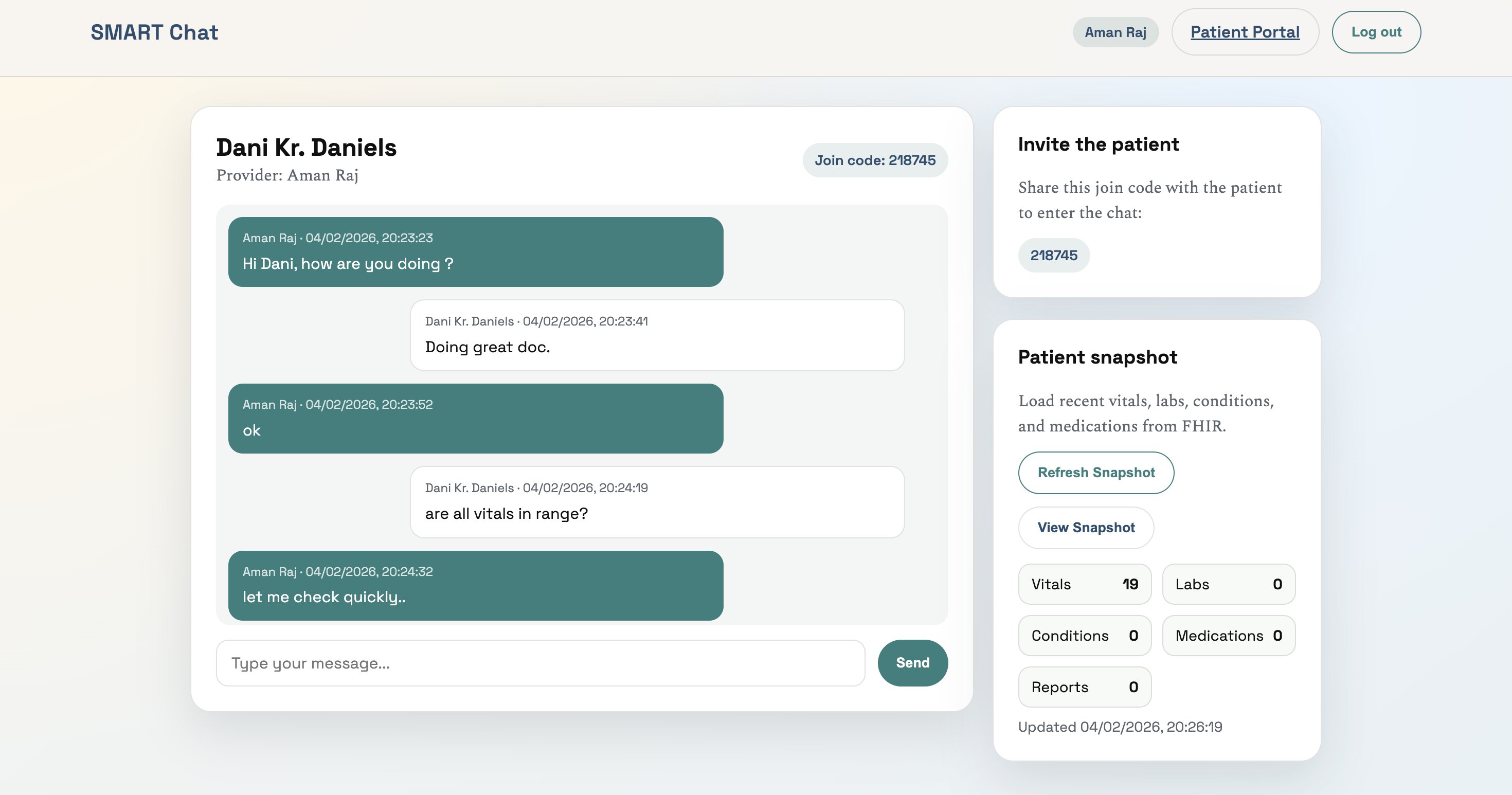The image size is (1512, 795).
Task: Select the Aman Raj user badge
Action: click(1116, 32)
